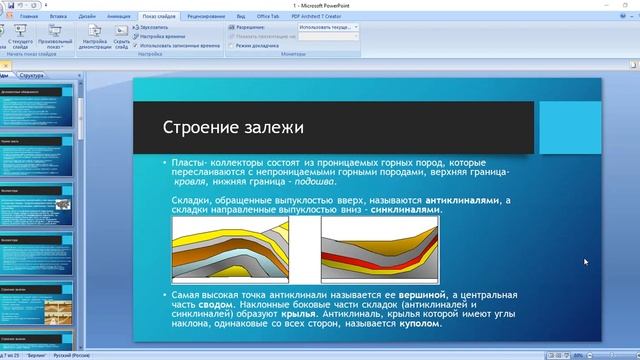Click the new document icon on tab bar

click(x=633, y=65)
